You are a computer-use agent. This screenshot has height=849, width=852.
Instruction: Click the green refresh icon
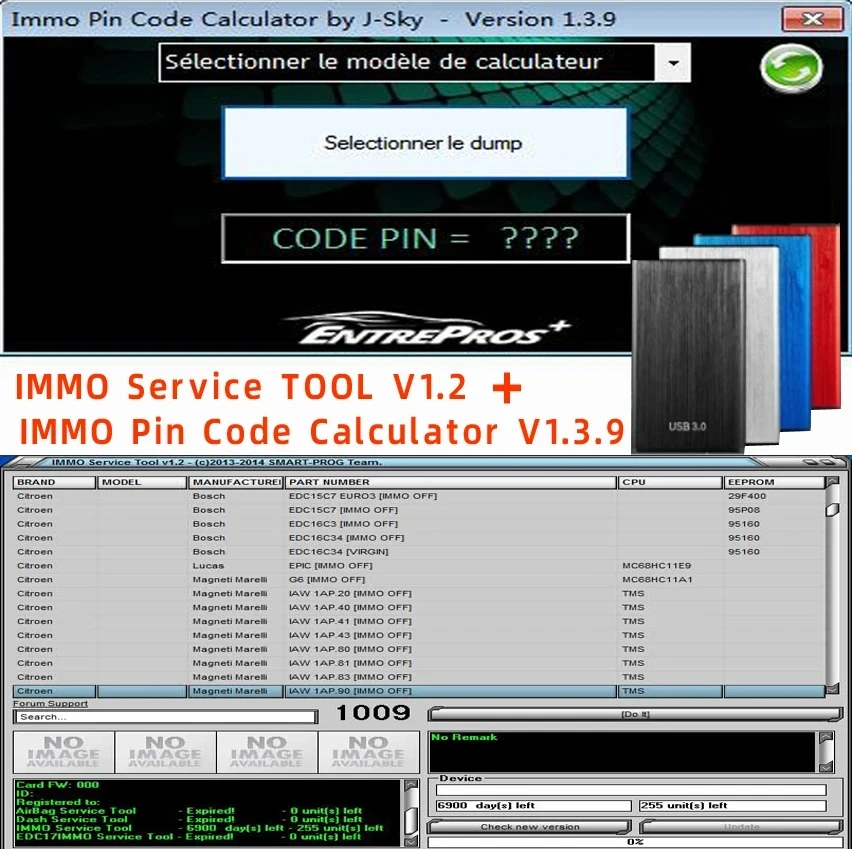[791, 68]
